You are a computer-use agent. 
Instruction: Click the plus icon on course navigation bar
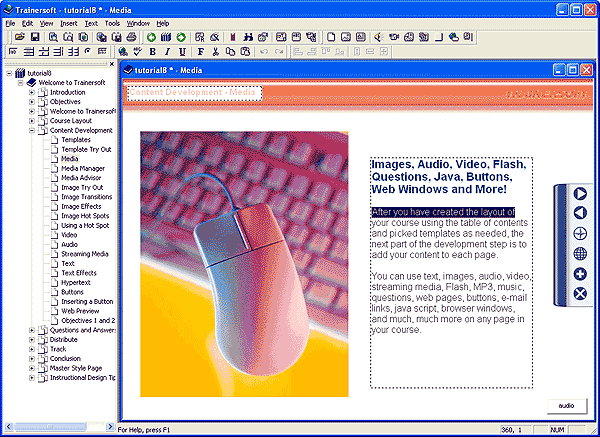pos(580,274)
